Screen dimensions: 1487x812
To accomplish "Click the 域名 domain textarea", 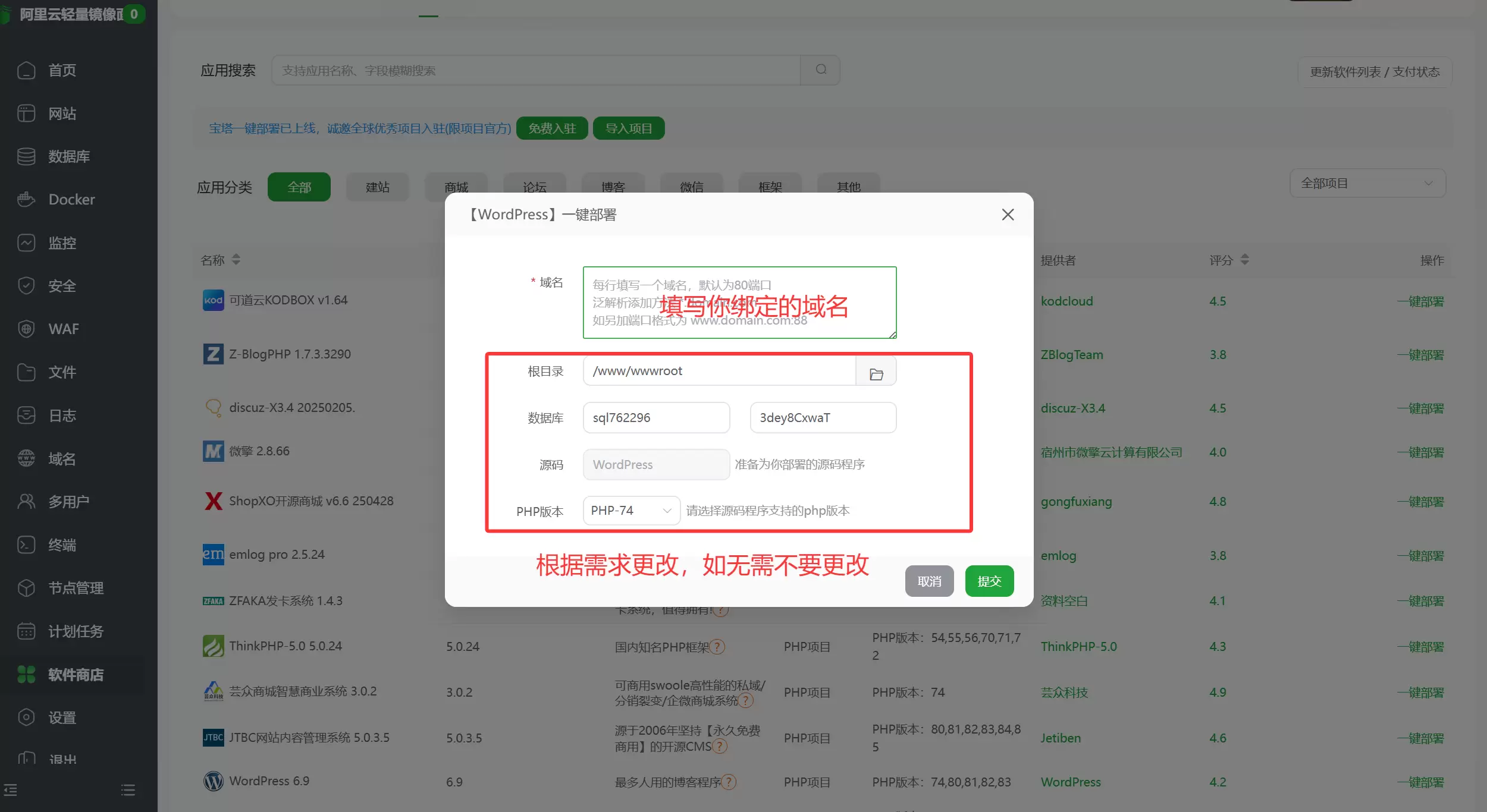I will pyautogui.click(x=739, y=303).
